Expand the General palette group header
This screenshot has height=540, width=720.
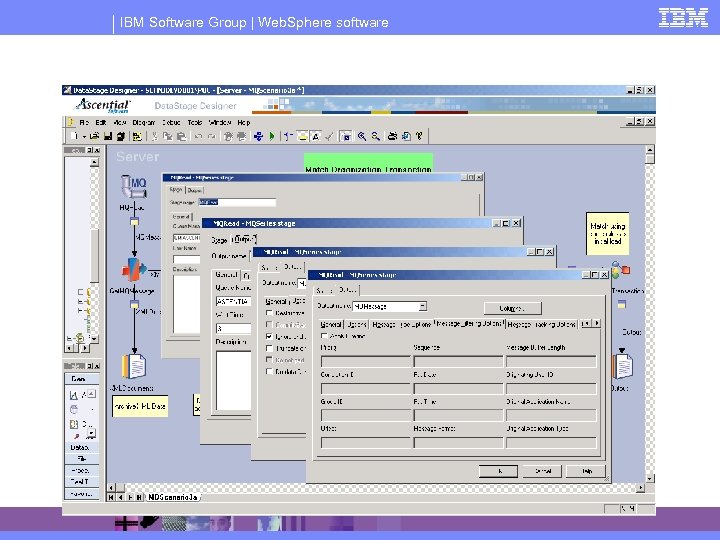(81, 379)
